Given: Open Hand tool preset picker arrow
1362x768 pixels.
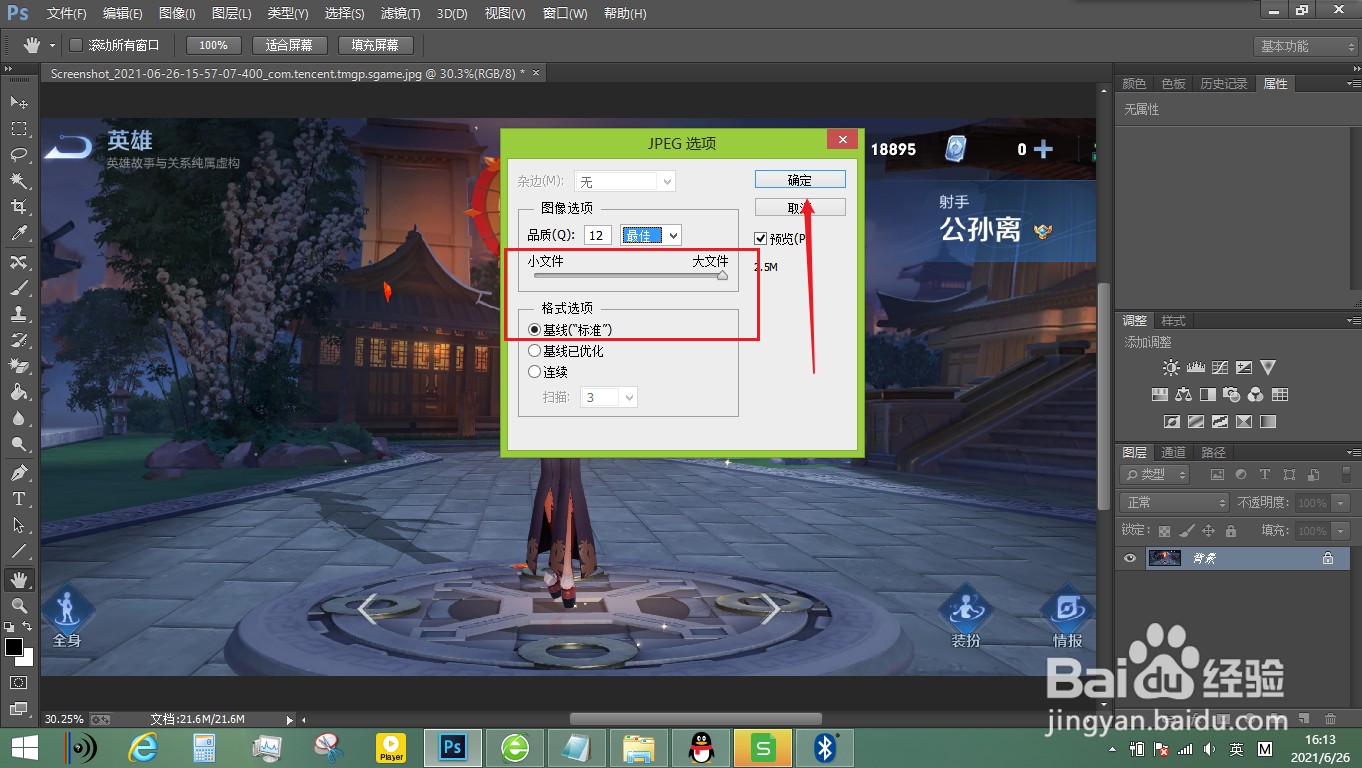Looking at the screenshot, I should [52, 46].
